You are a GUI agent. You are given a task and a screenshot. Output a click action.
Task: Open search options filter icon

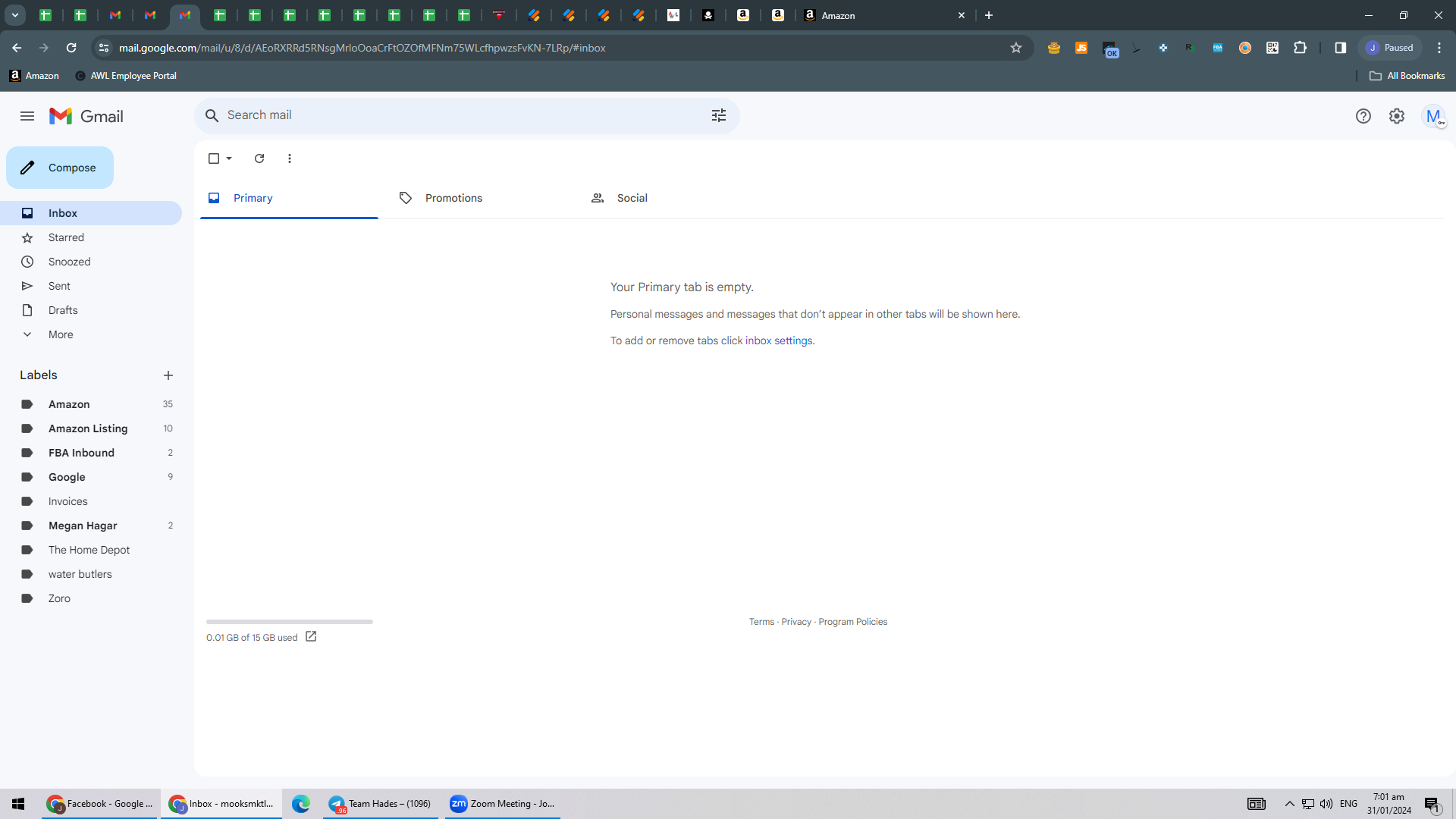(x=719, y=115)
